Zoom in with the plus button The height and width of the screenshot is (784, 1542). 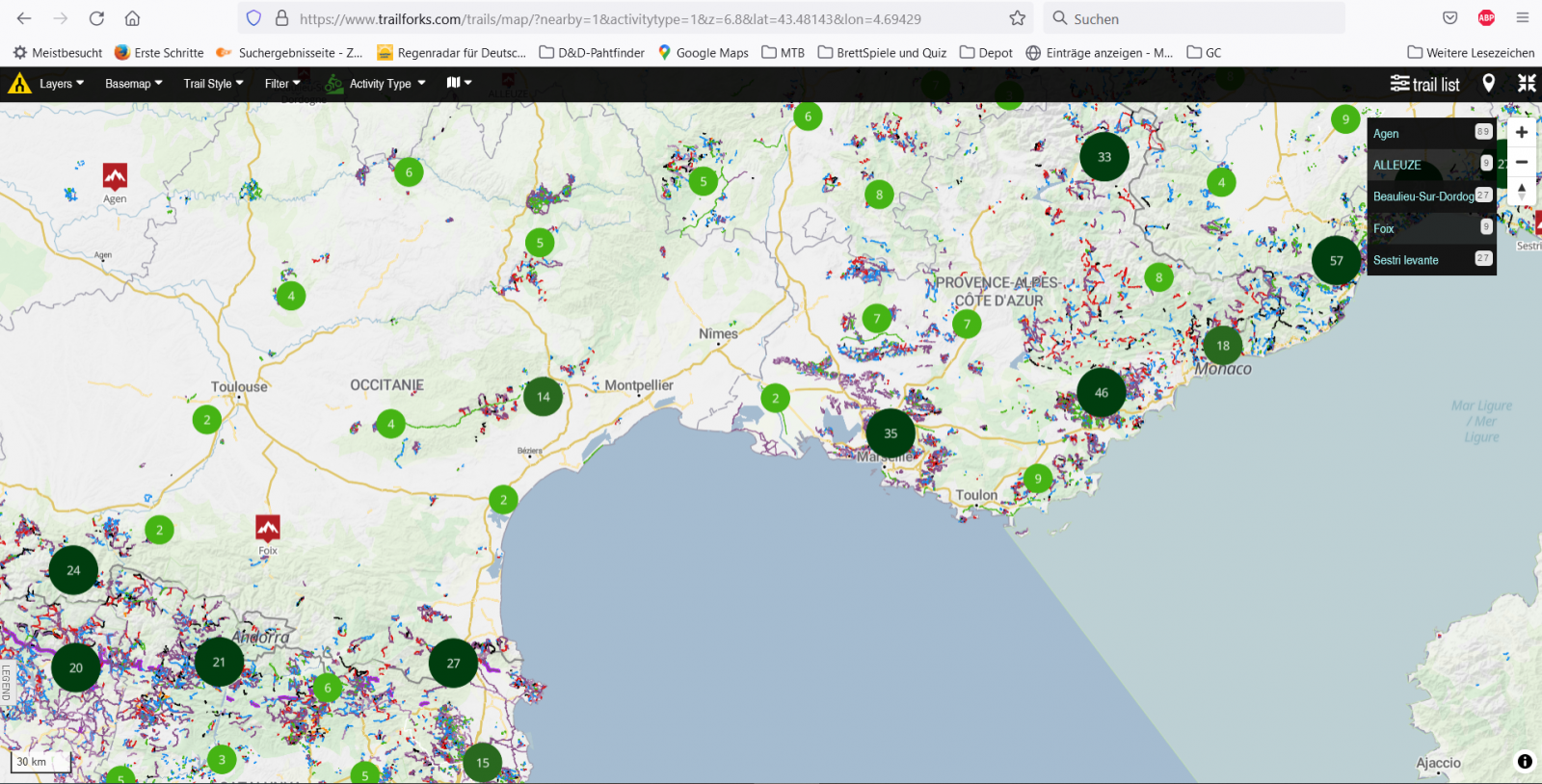click(x=1522, y=133)
